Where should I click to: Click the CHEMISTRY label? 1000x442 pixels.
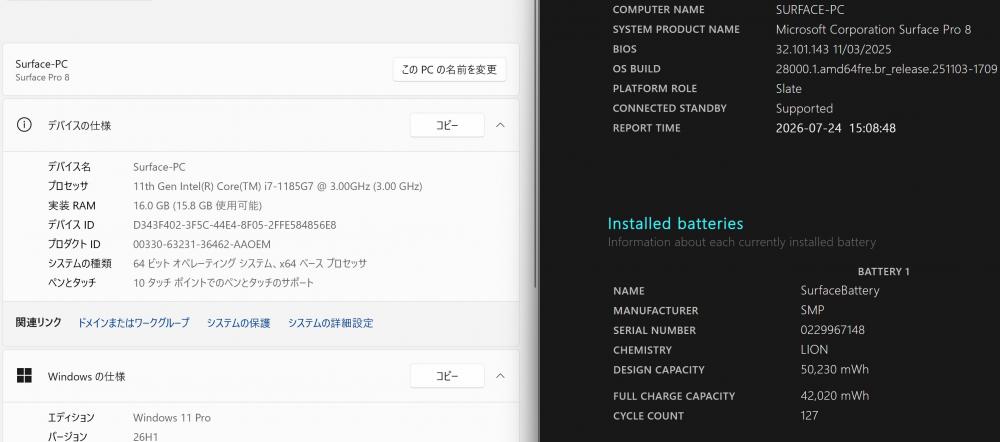(642, 350)
